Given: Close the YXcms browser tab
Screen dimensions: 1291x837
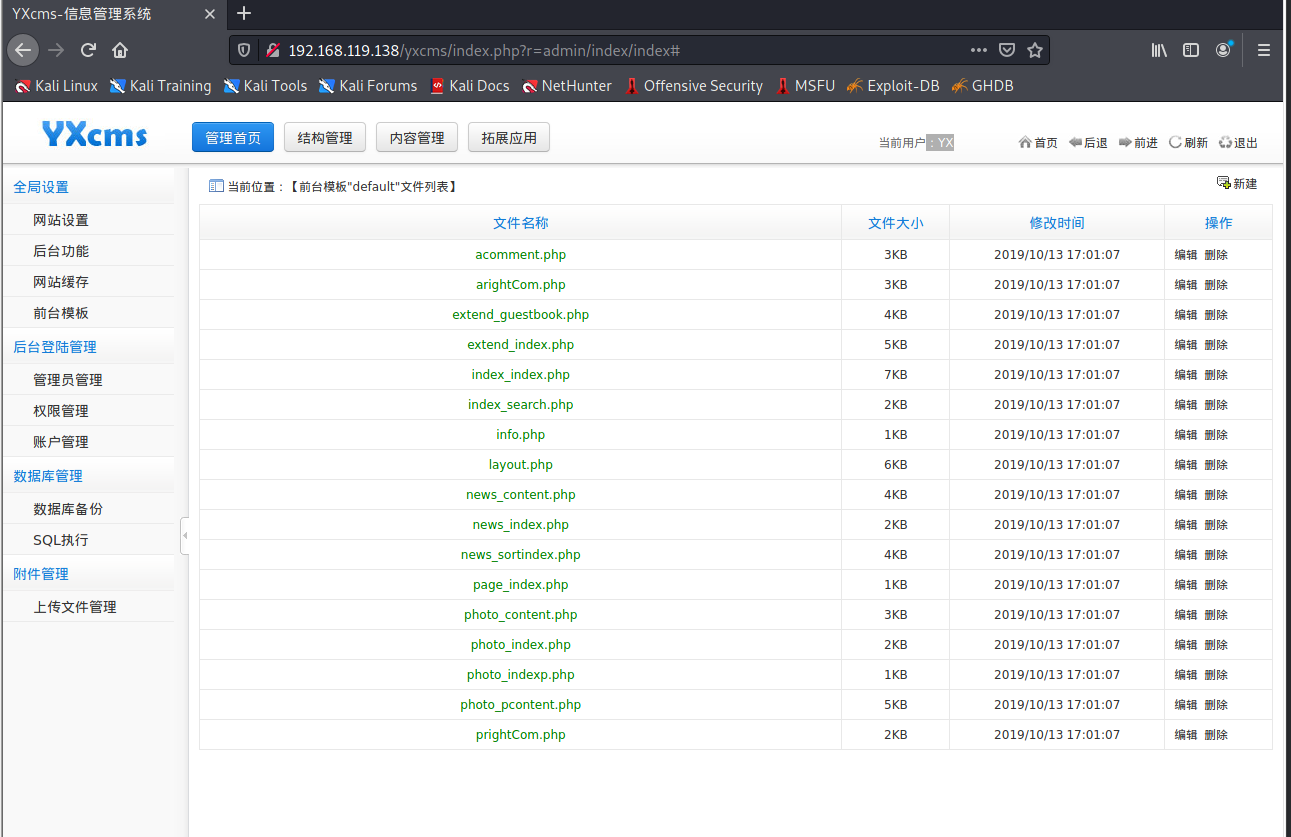Looking at the screenshot, I should 209,14.
